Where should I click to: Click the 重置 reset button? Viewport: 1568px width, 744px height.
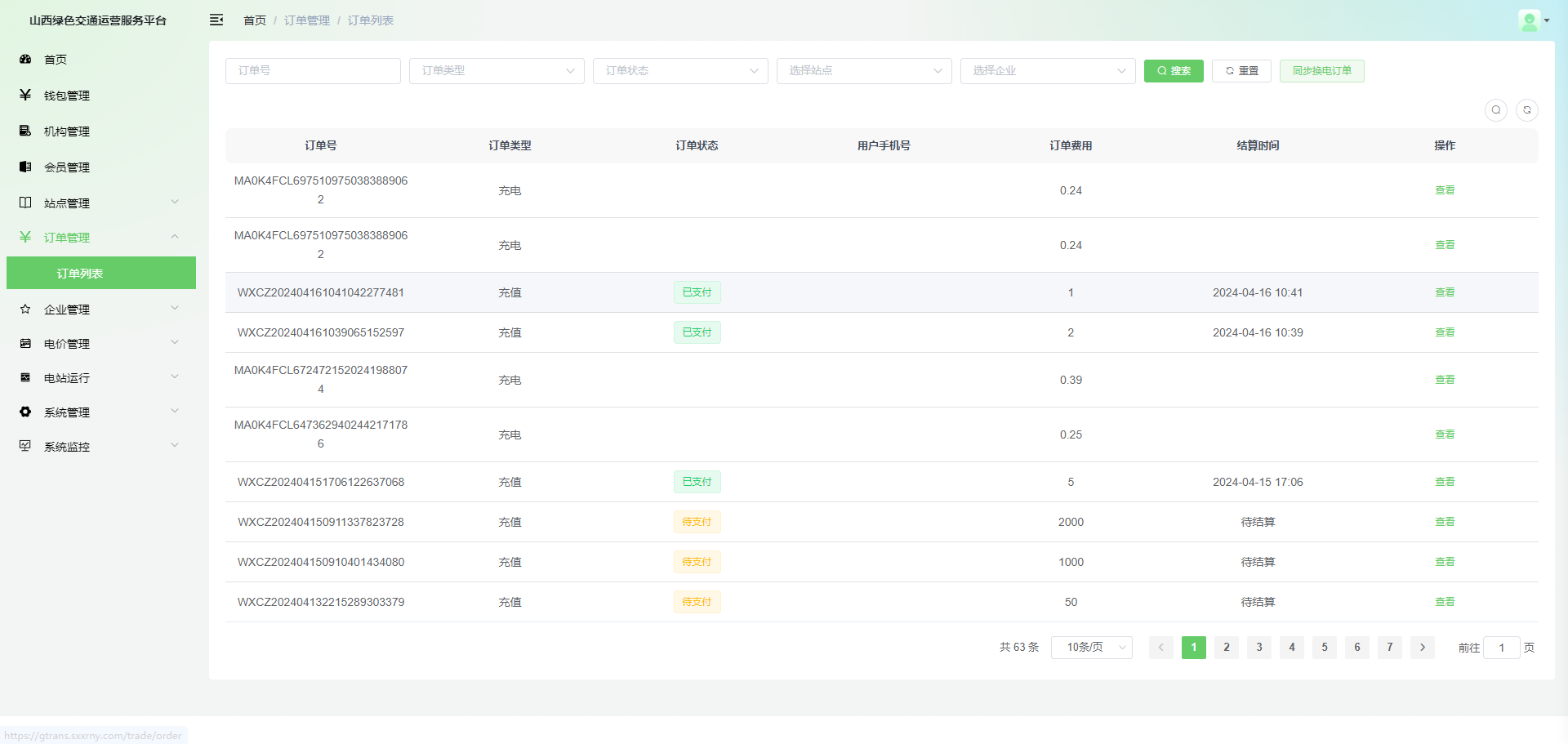click(1241, 71)
